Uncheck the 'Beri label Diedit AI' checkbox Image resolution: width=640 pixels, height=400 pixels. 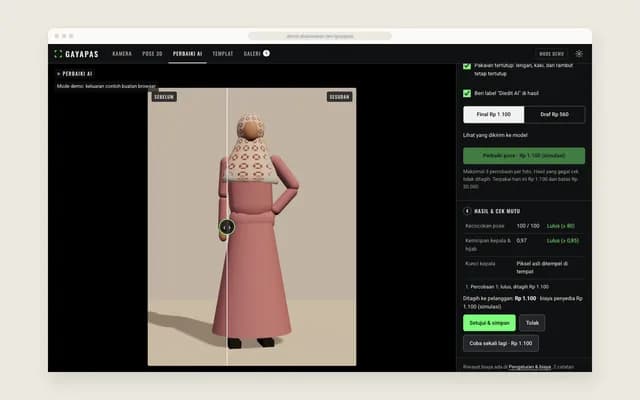tap(467, 93)
